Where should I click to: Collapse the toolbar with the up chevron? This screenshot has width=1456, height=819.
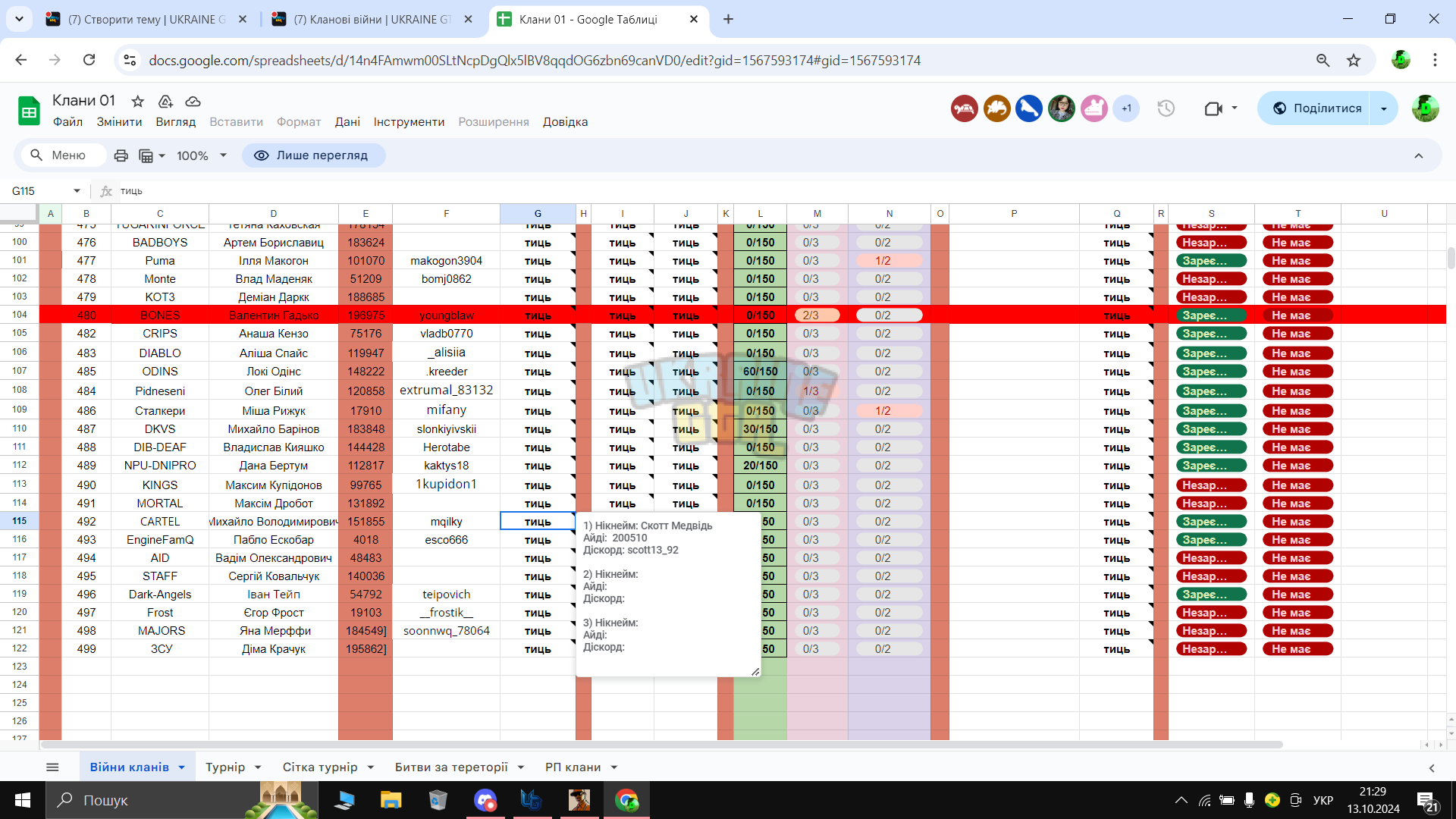click(x=1418, y=155)
